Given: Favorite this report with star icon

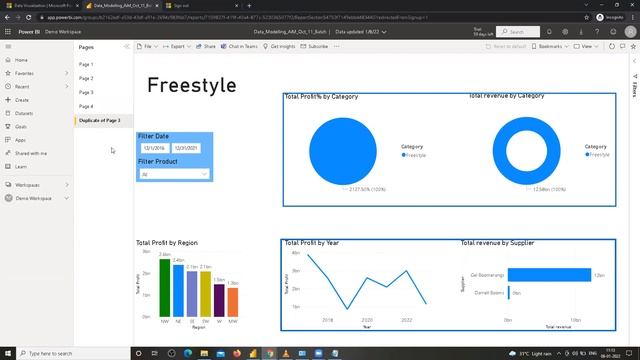Looking at the screenshot, I should (x=633, y=47).
